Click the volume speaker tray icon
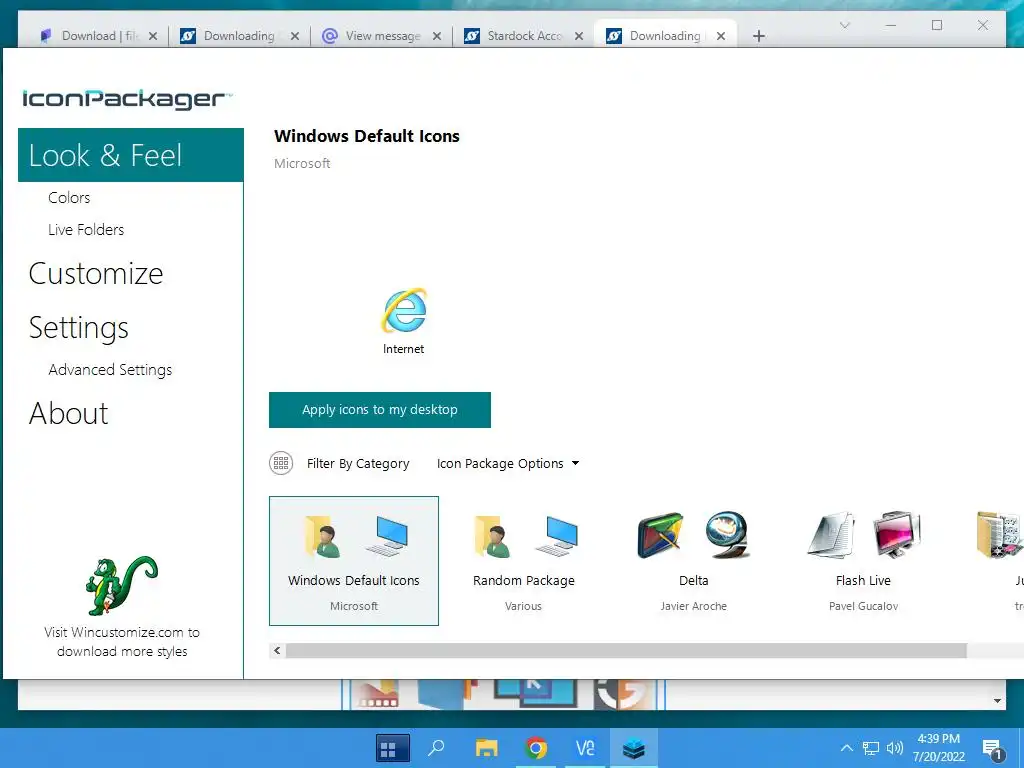Screen dimensions: 1024x768 [895, 748]
